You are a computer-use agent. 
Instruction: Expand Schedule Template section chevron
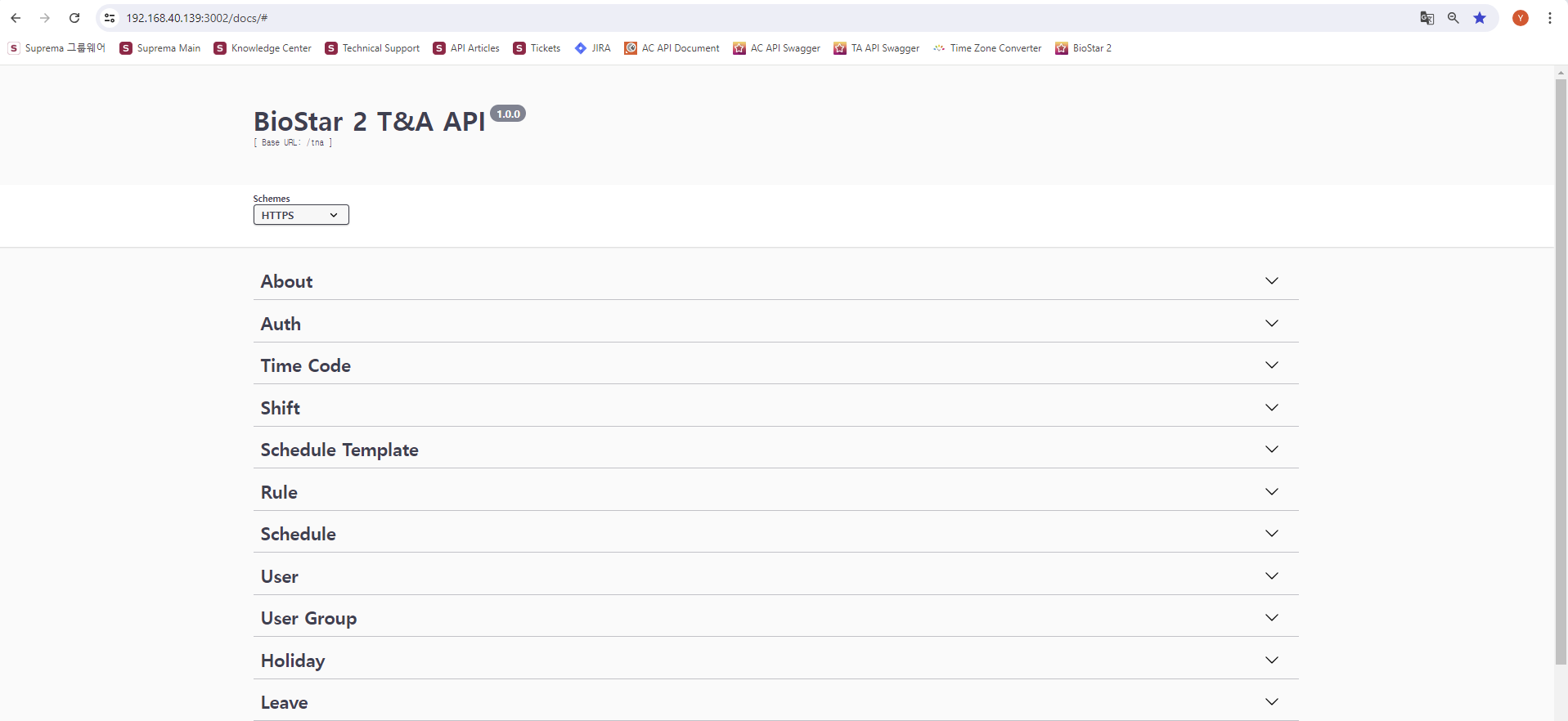pyautogui.click(x=1272, y=449)
